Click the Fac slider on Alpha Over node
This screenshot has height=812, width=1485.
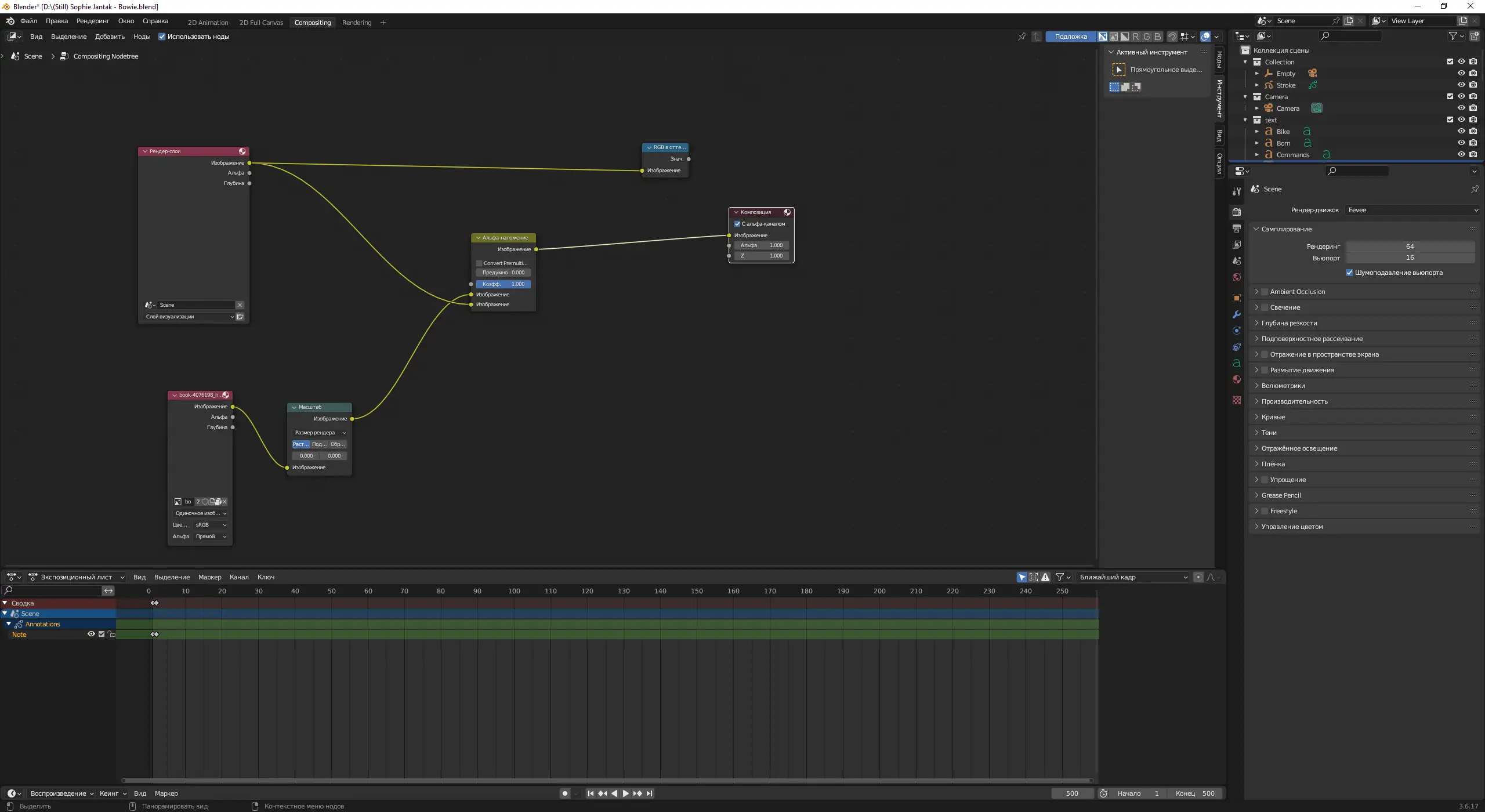503,284
